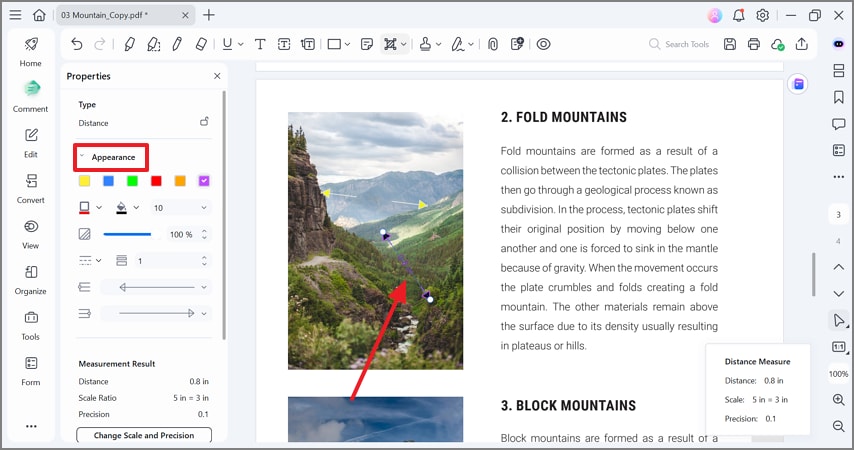Screen dimensions: 854x450
Task: Close the Properties panel
Action: coord(217,76)
